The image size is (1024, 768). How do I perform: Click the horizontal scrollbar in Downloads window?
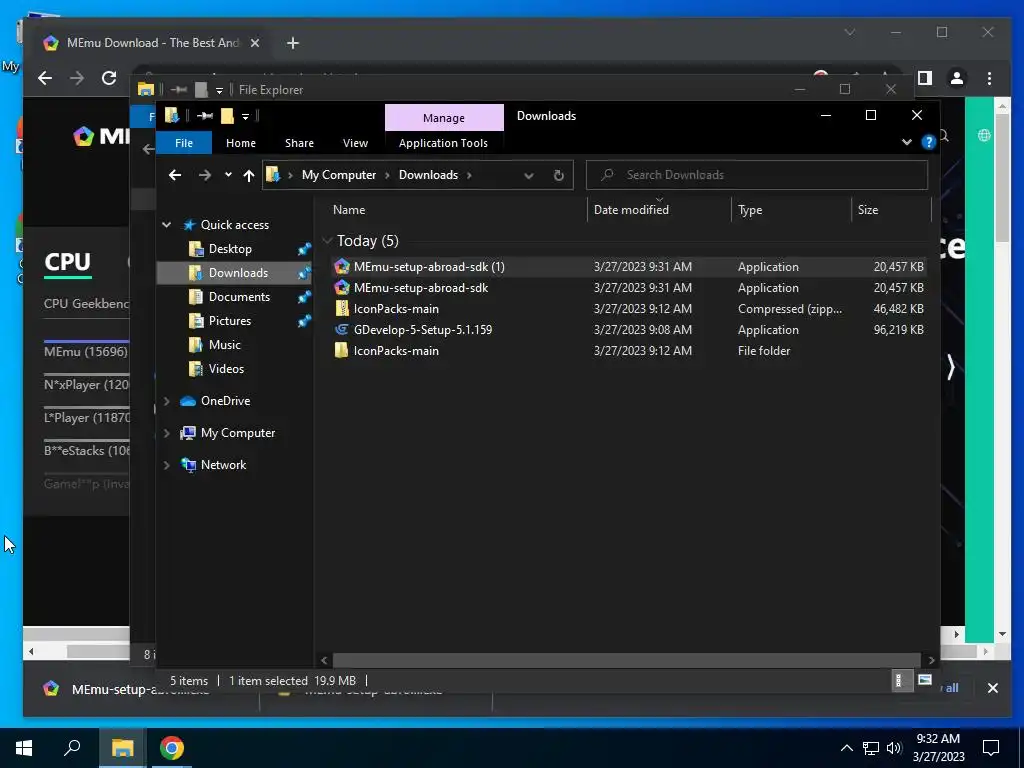627,660
